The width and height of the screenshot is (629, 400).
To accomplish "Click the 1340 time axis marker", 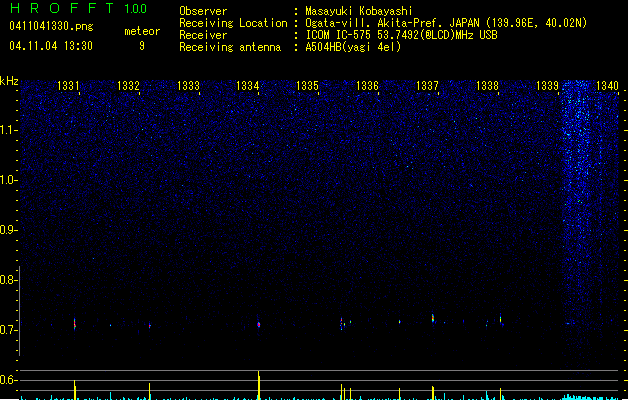I will click(x=607, y=86).
